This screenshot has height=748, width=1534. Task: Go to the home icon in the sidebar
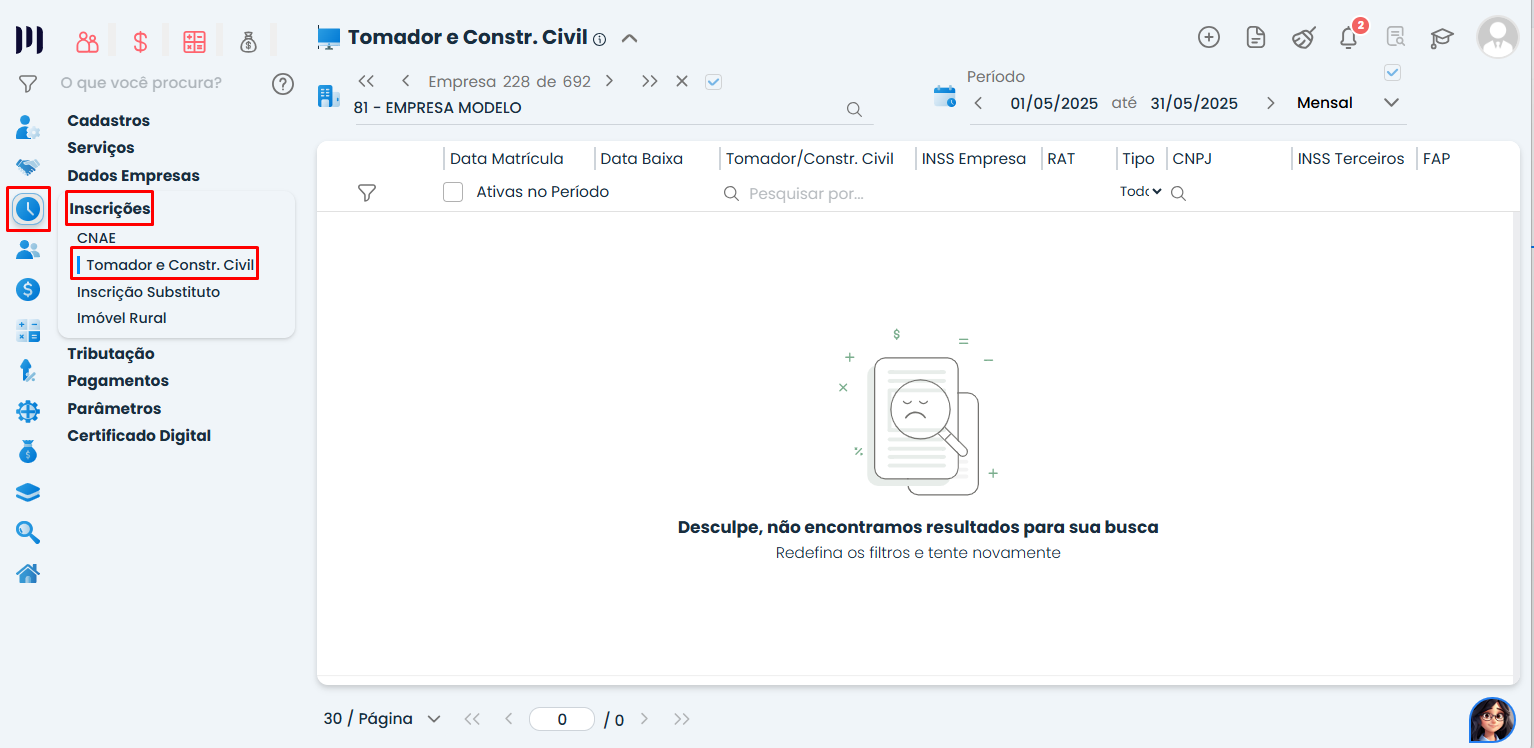pyautogui.click(x=28, y=573)
